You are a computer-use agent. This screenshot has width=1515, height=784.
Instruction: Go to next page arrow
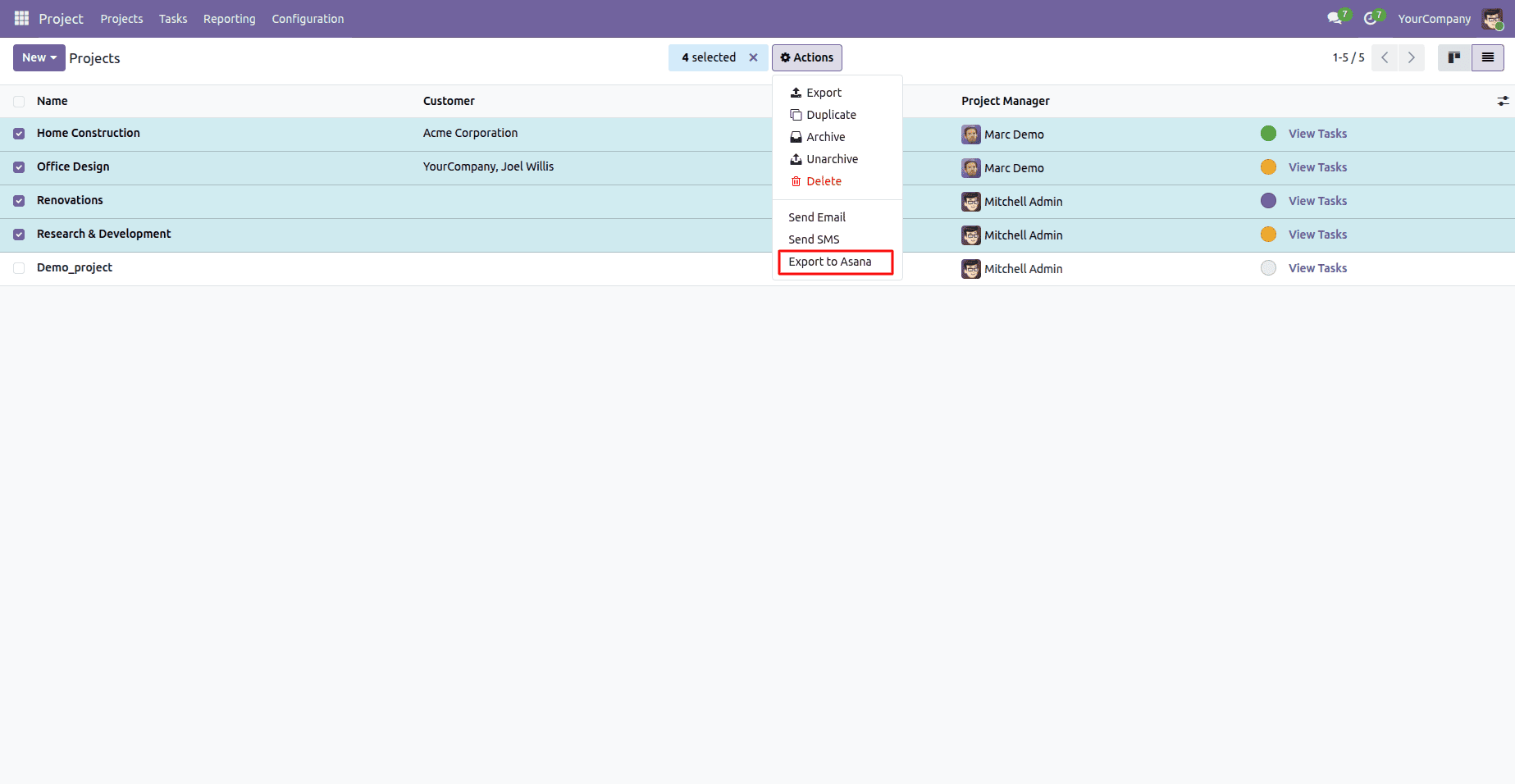click(x=1412, y=57)
